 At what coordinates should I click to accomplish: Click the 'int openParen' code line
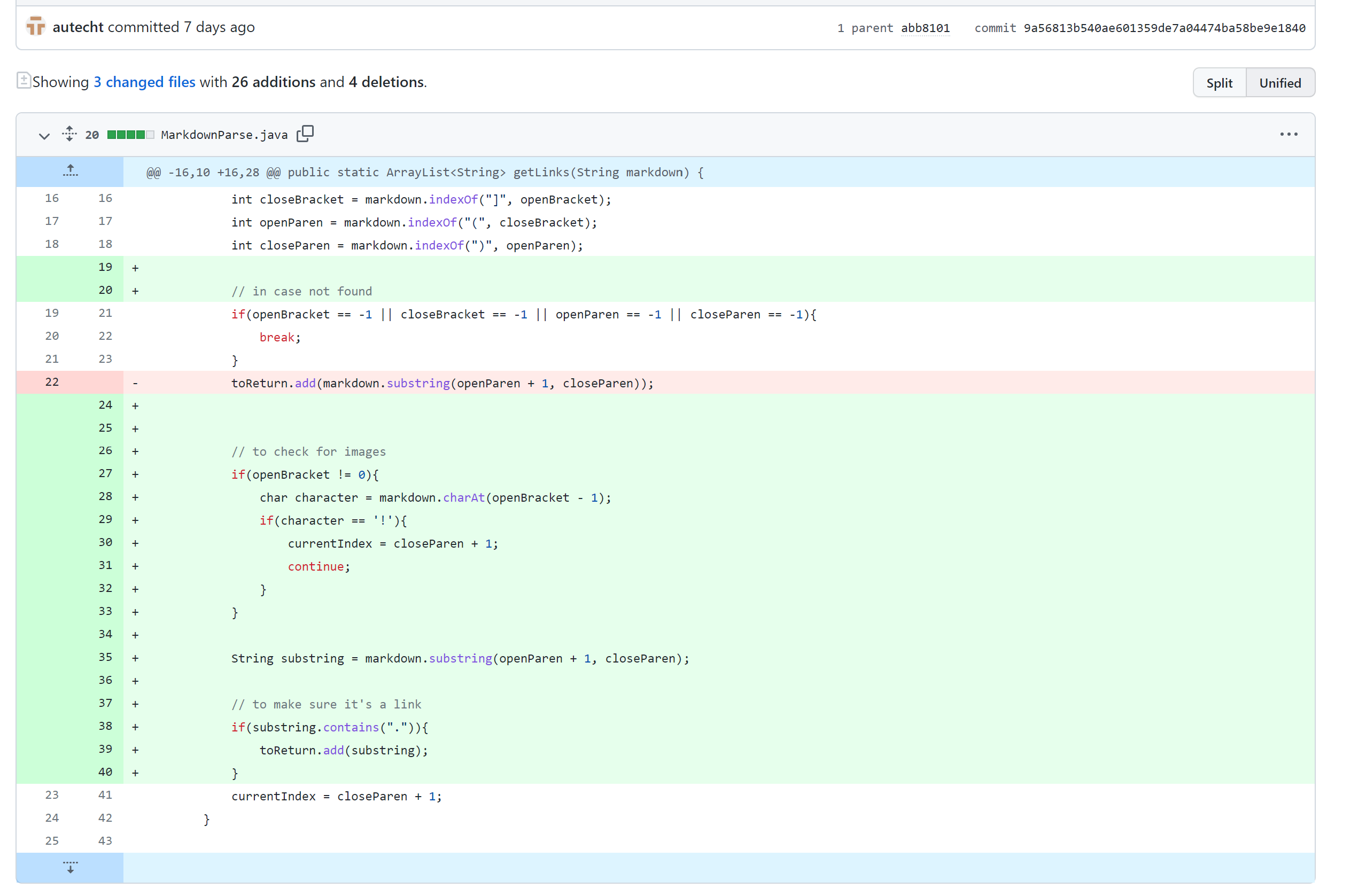414,222
